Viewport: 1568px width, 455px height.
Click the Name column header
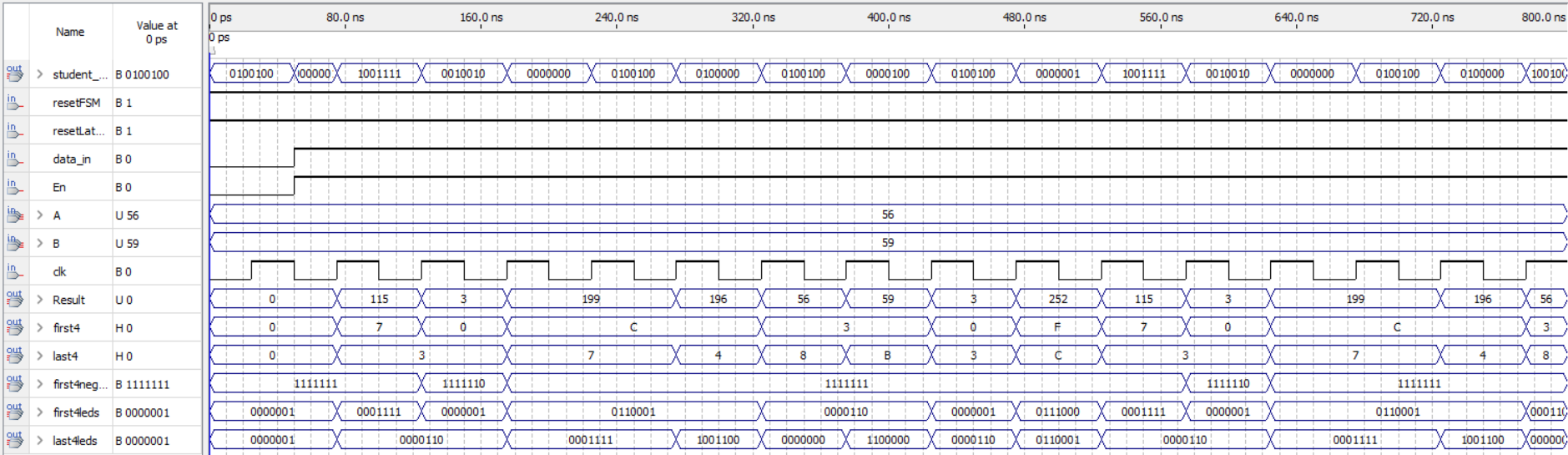point(70,32)
